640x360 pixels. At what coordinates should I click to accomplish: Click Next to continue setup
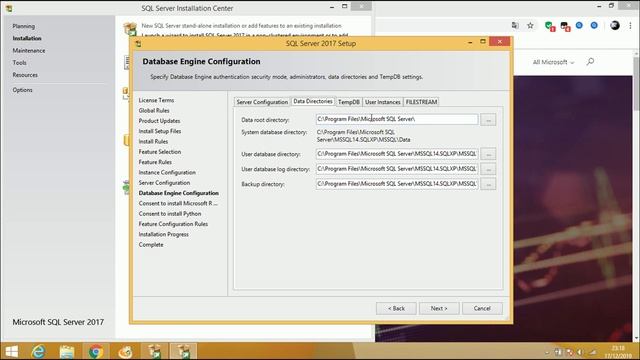click(439, 309)
